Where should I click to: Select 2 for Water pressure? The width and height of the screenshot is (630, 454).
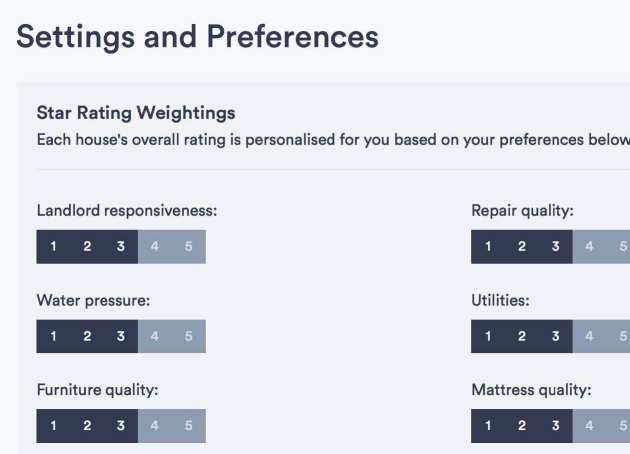tap(87, 336)
